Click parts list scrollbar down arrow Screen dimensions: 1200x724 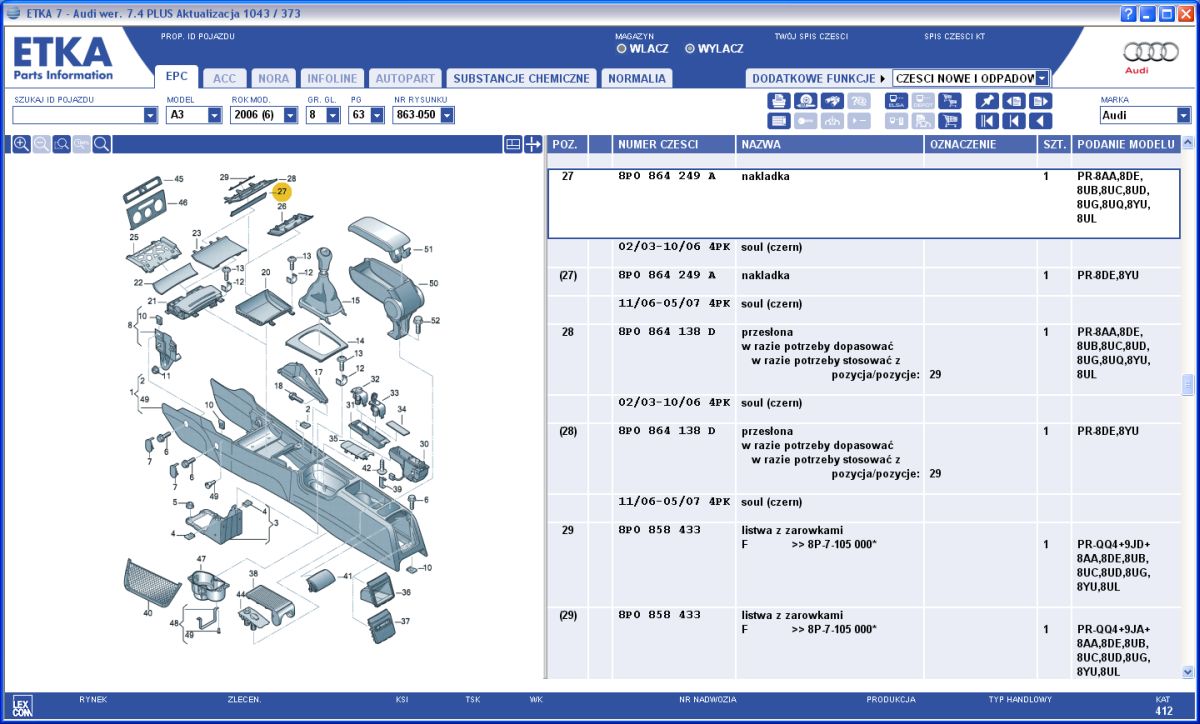pyautogui.click(x=1188, y=673)
